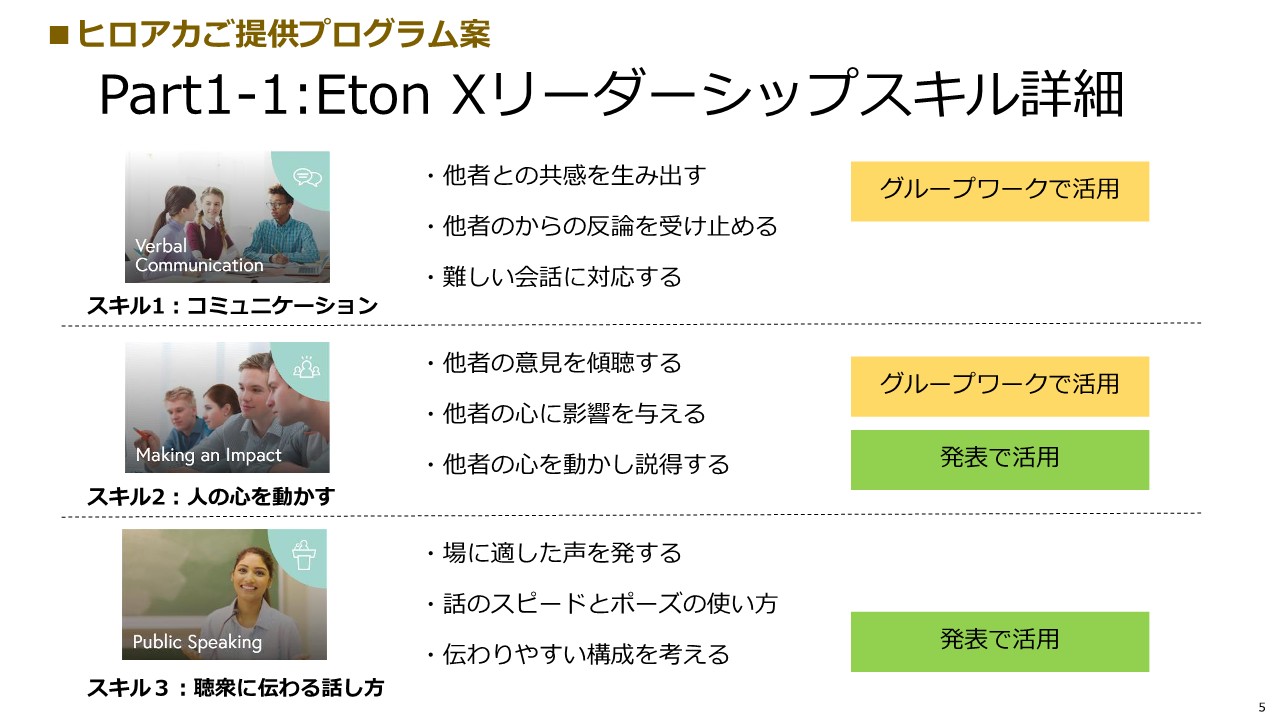Click the header ヒロアカご提供プログラム案
The width and height of the screenshot is (1280, 720).
(x=270, y=35)
